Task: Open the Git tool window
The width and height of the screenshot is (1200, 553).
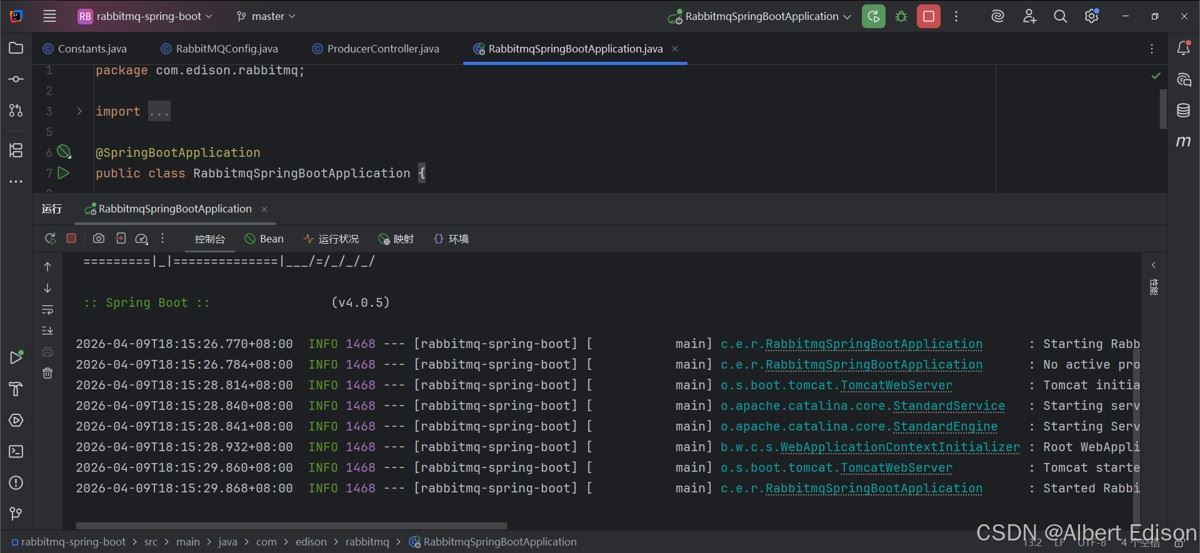Action: (x=16, y=513)
